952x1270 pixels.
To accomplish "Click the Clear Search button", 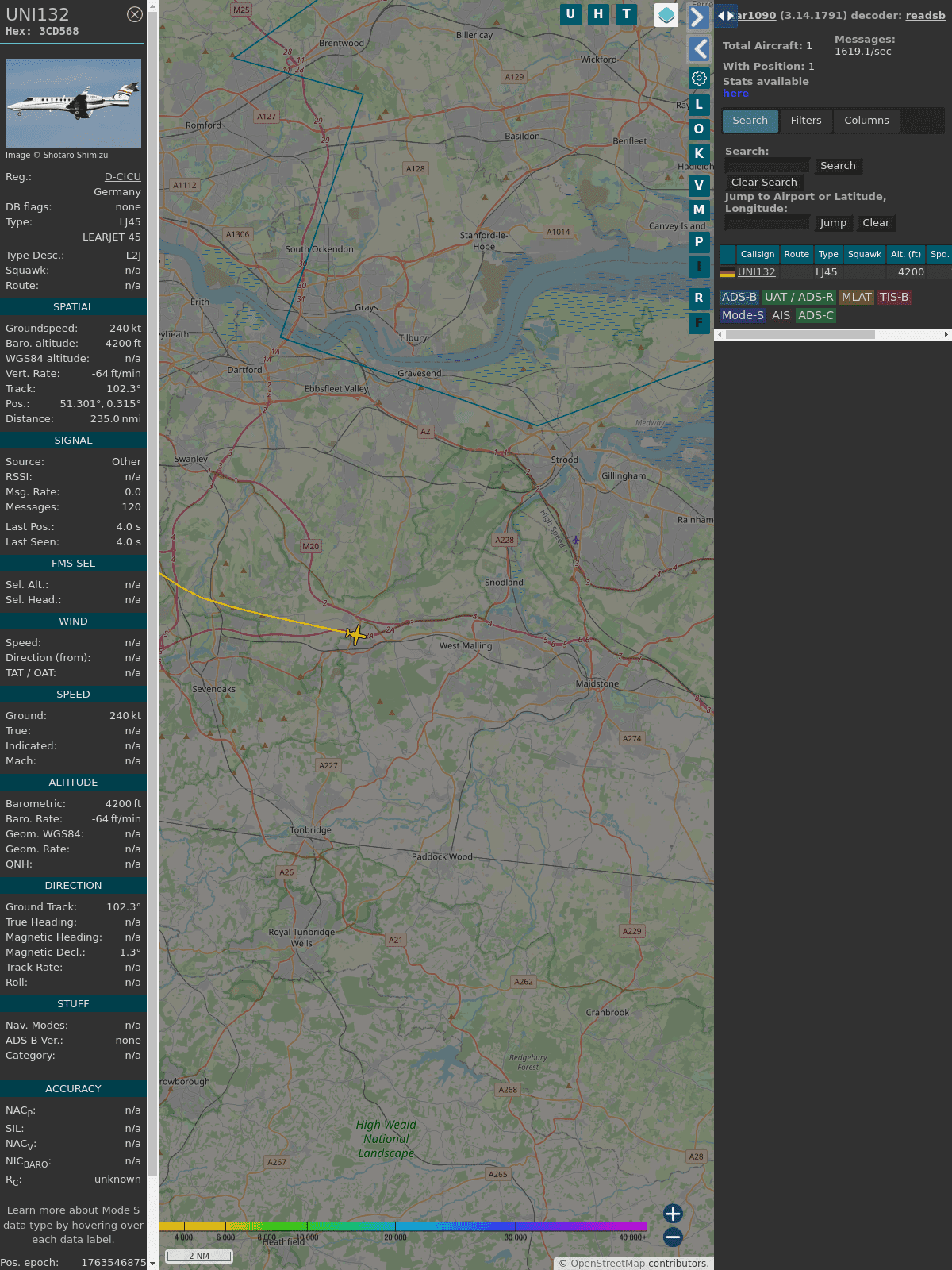I will (x=764, y=182).
